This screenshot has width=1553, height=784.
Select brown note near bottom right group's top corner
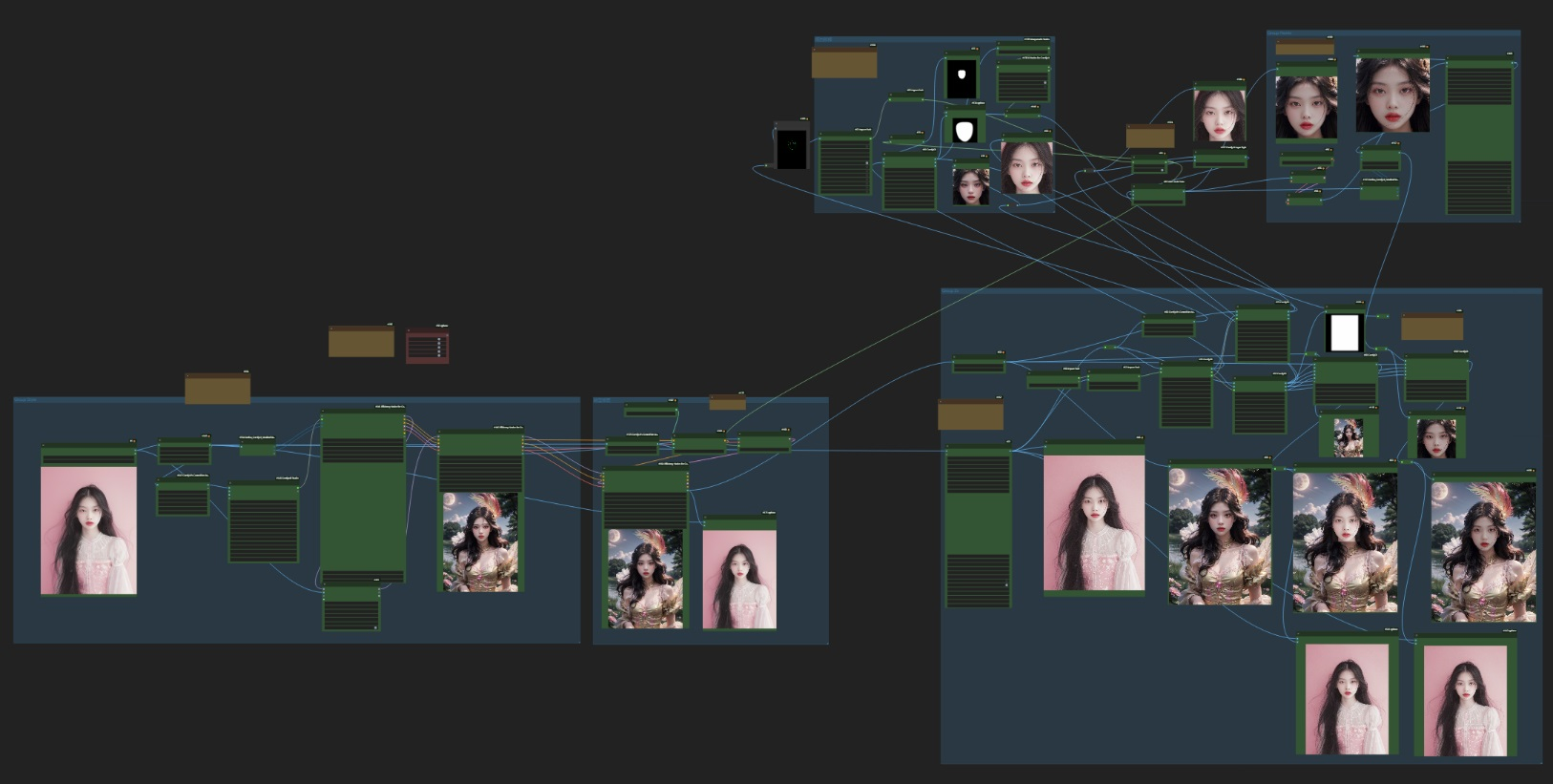(1432, 327)
